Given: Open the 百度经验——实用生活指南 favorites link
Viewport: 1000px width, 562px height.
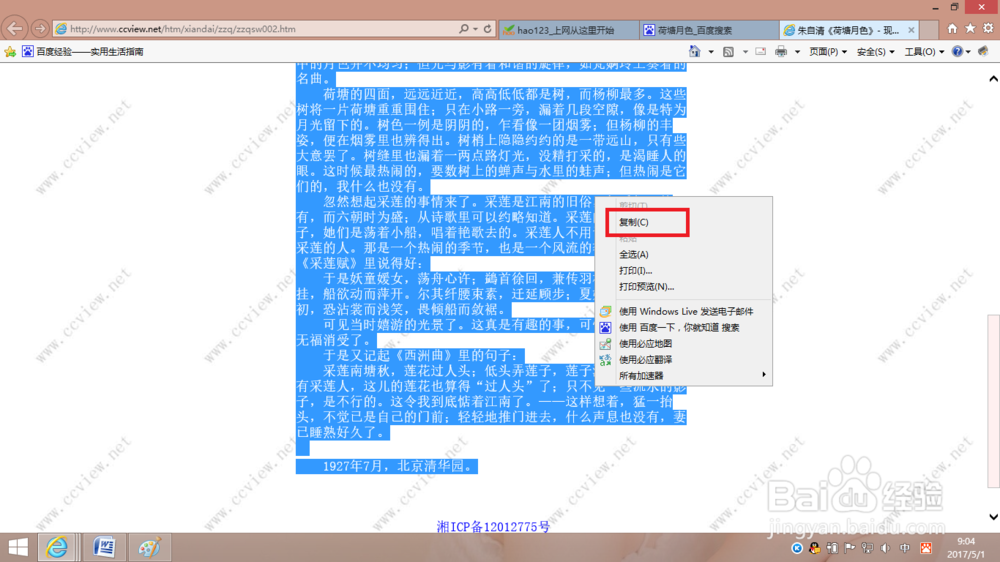Looking at the screenshot, I should click(x=83, y=52).
